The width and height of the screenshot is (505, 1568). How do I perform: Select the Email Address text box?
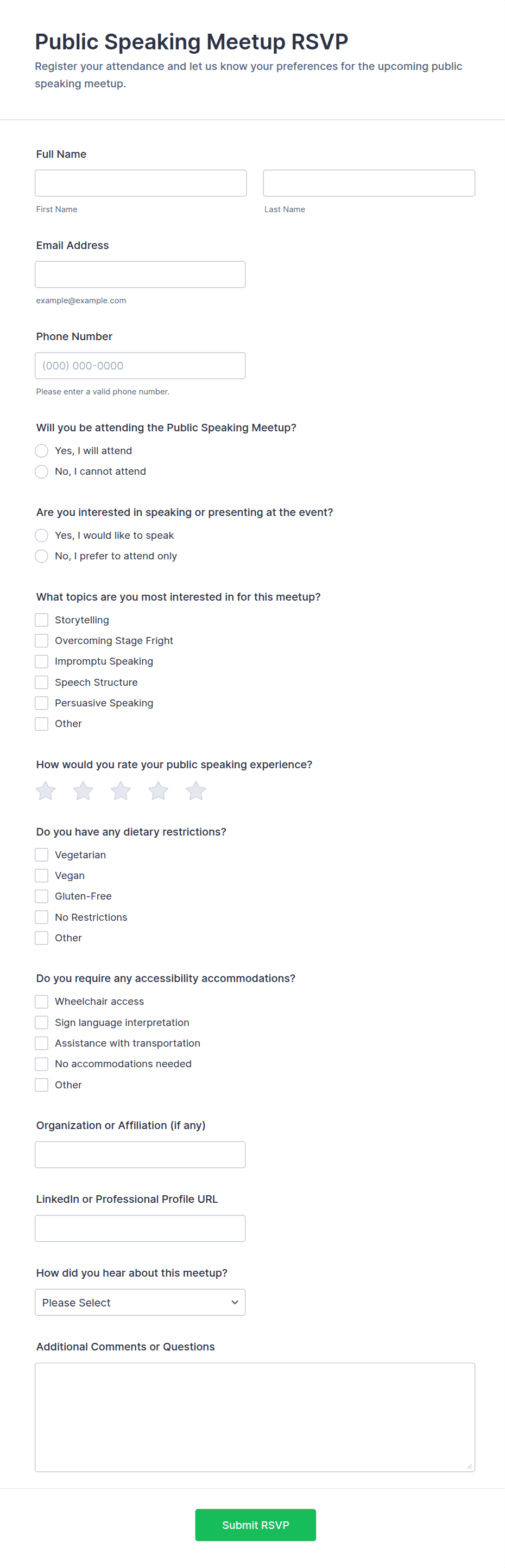[x=140, y=275]
